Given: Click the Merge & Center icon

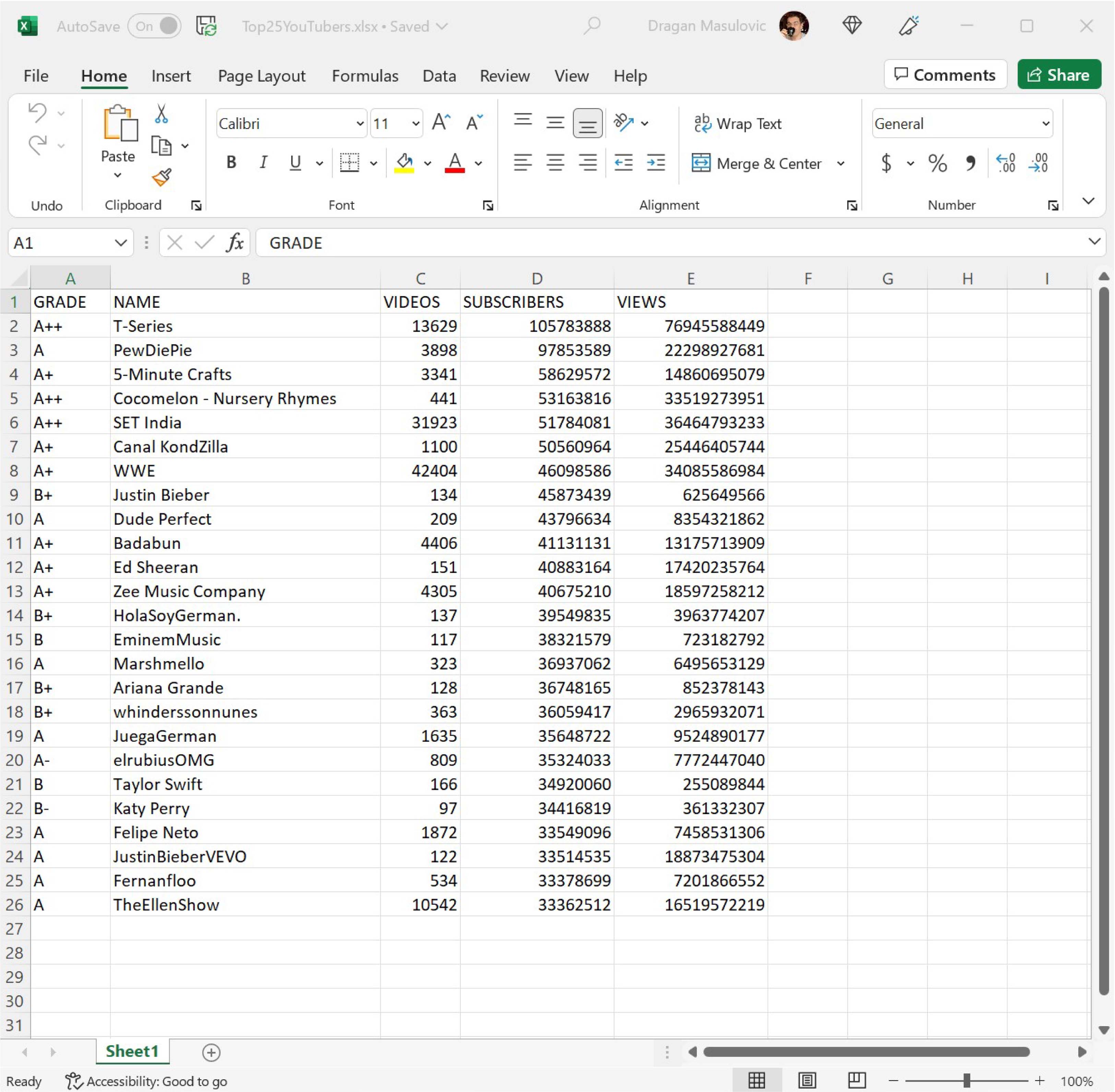Looking at the screenshot, I should tap(701, 163).
